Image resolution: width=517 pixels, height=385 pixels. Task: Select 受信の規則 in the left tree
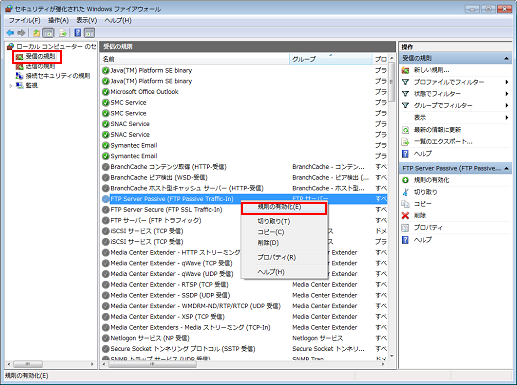pyautogui.click(x=40, y=56)
